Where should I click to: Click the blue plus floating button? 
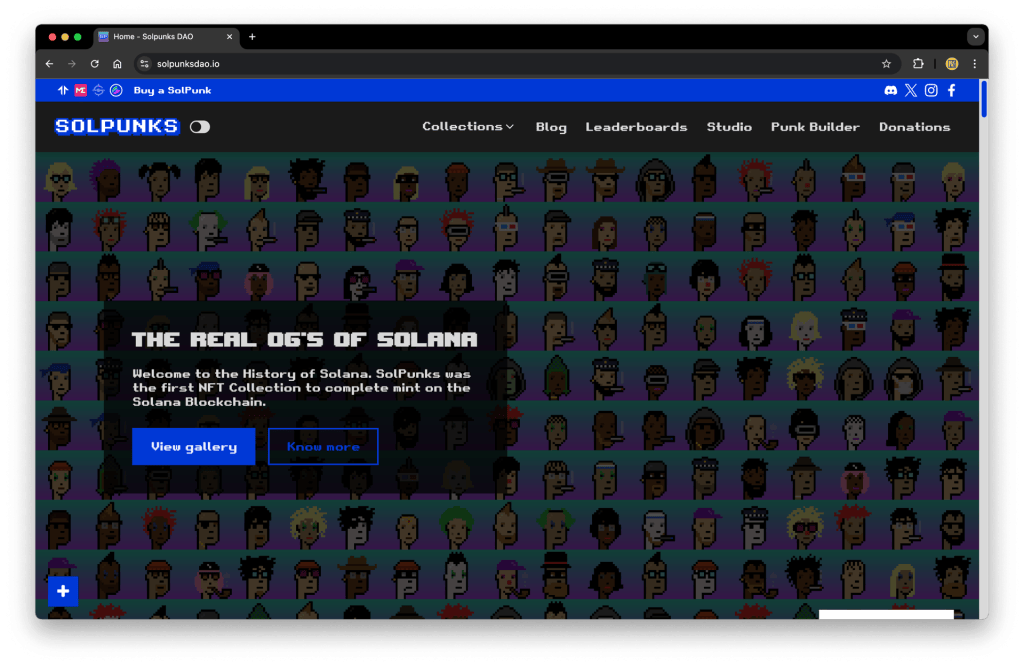(63, 591)
